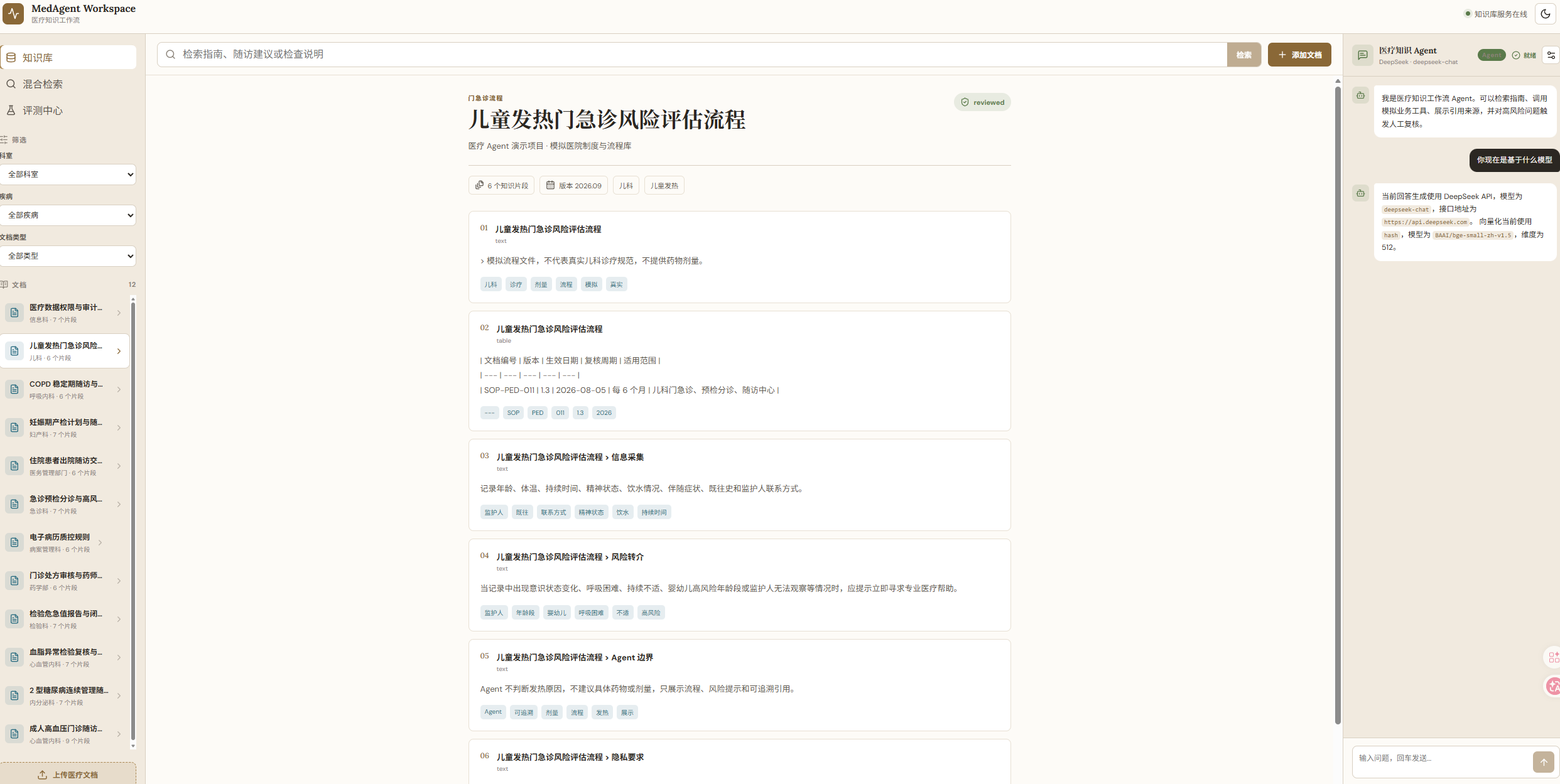Open 检验危急值报告与闭 document
The width and height of the screenshot is (1560, 784).
pos(65,619)
